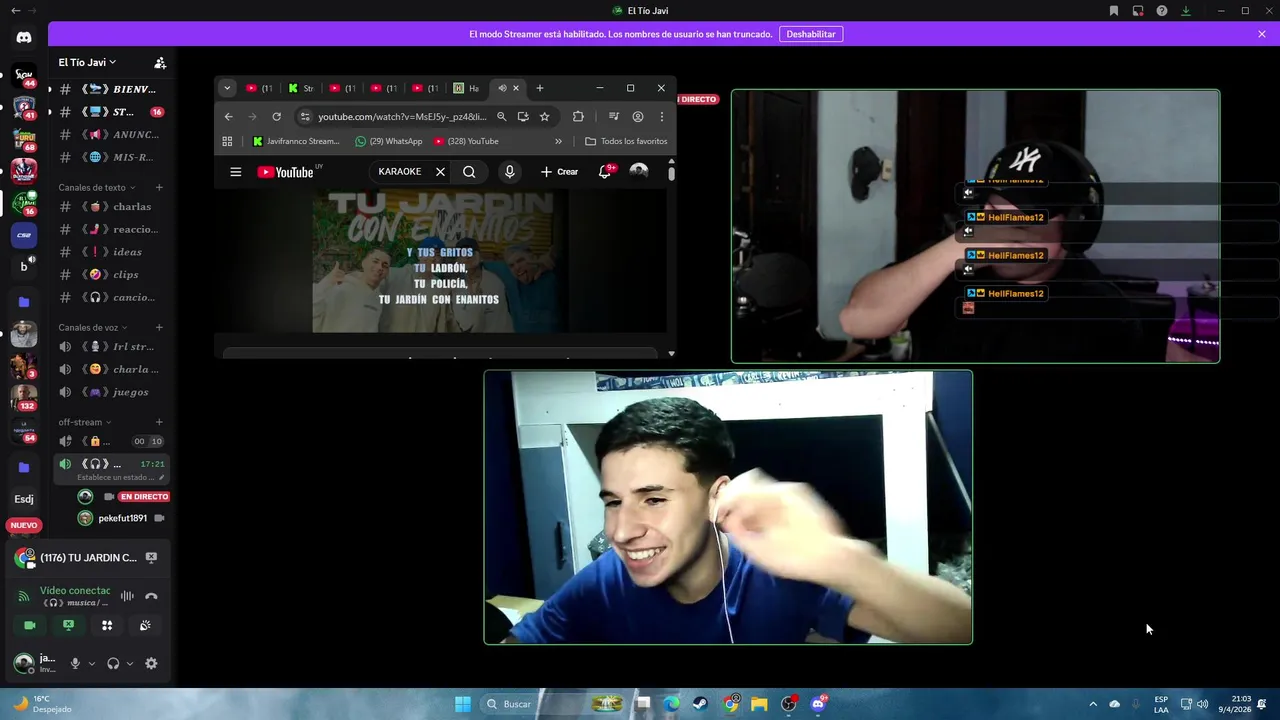This screenshot has height=720, width=1280.
Task: Click the NUEVO unread indicator pill
Action: [24, 525]
